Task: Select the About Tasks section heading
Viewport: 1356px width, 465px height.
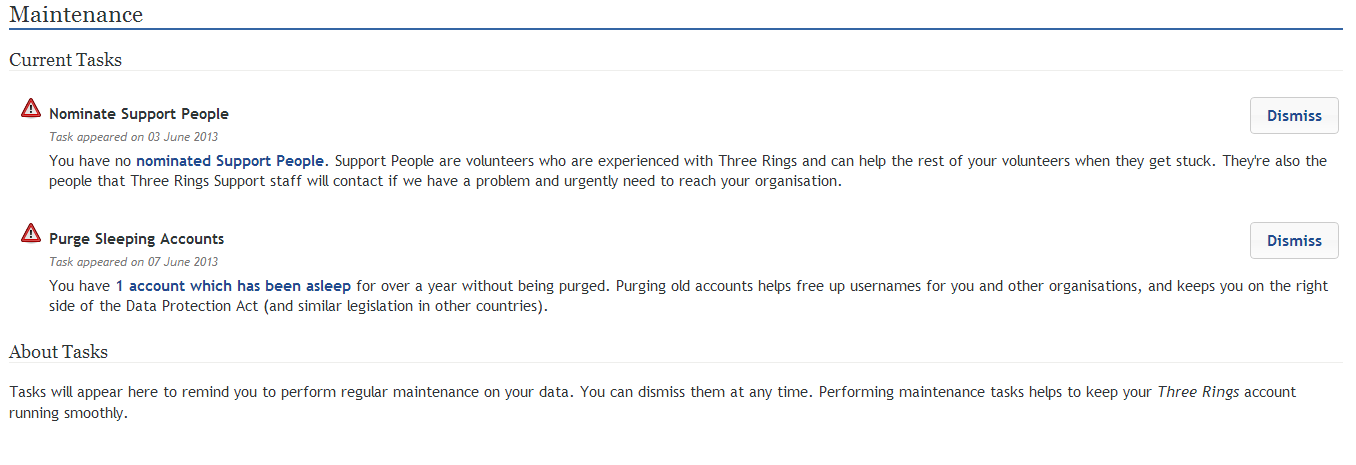Action: [58, 352]
